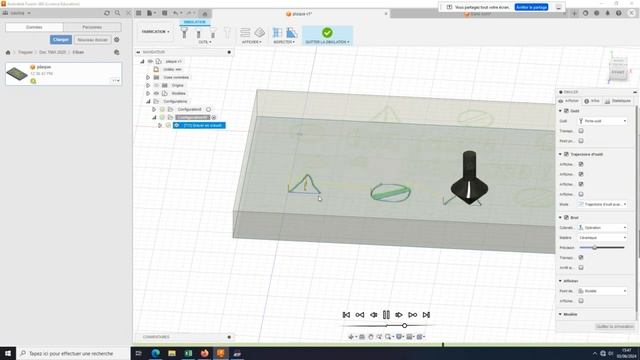The width and height of the screenshot is (640, 360).
Task: Toggle the Point pr... checkbox
Action: click(581, 141)
